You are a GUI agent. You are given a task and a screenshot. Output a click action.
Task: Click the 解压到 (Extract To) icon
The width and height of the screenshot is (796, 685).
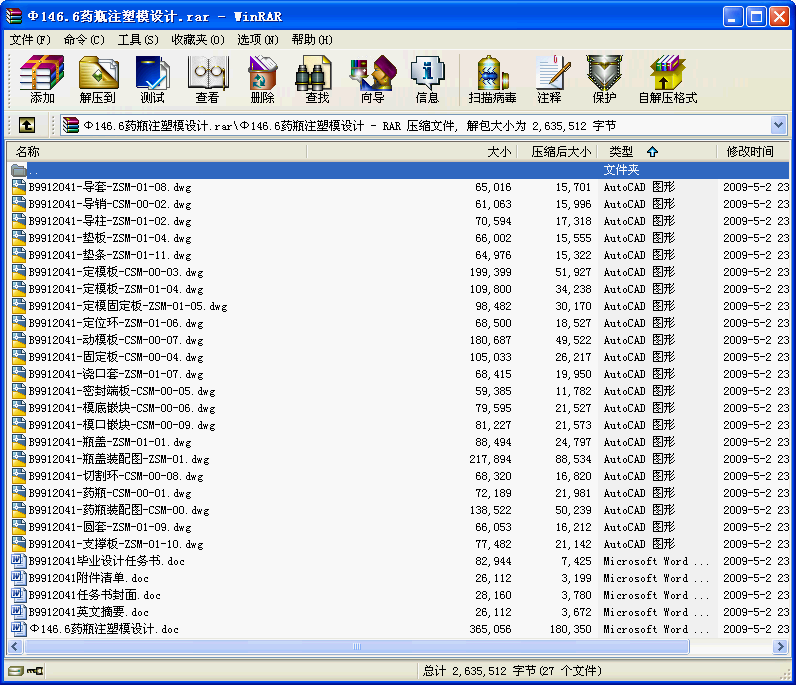[97, 80]
